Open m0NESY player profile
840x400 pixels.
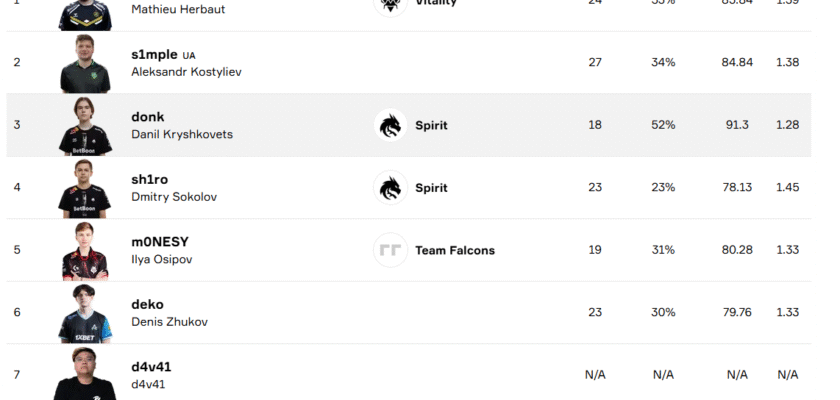tap(160, 242)
